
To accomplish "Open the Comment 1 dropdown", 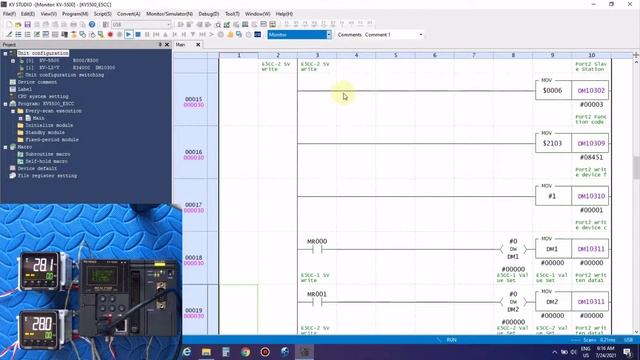I will pyautogui.click(x=421, y=35).
